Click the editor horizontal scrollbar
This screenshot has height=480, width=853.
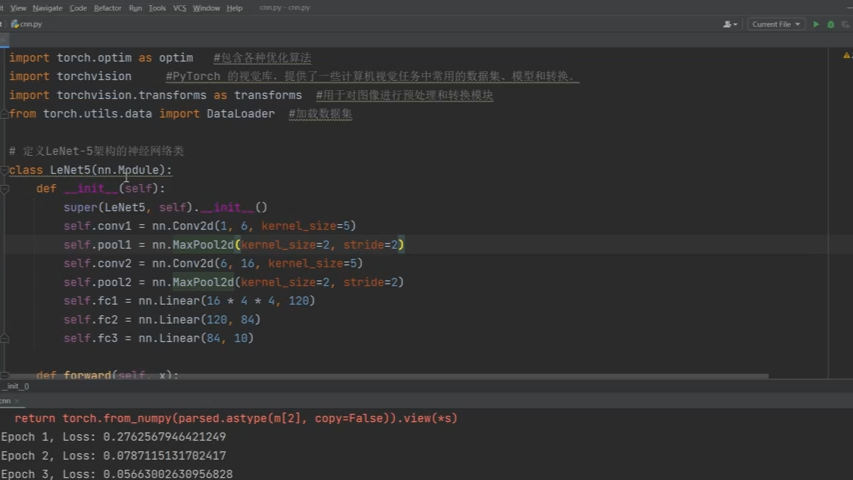389,376
